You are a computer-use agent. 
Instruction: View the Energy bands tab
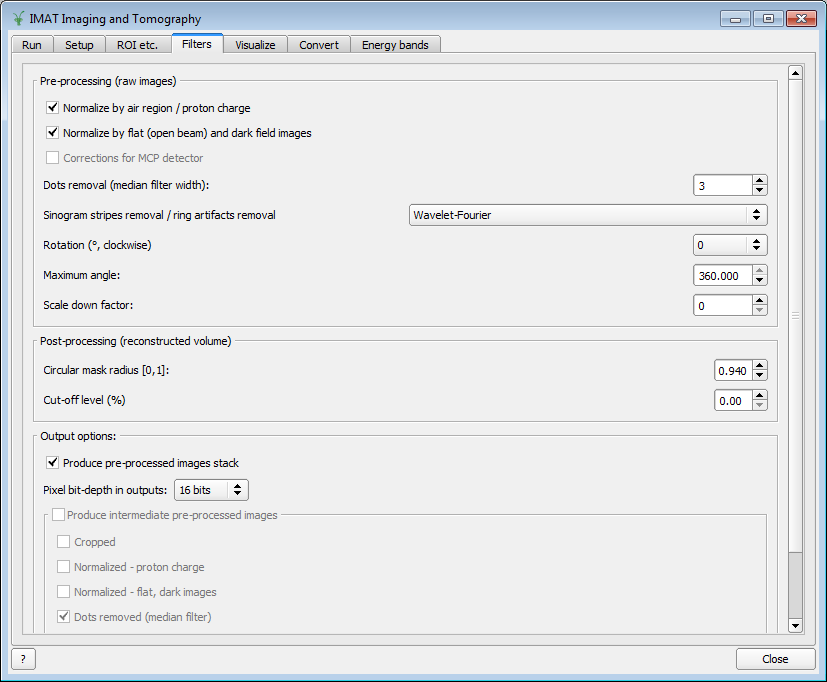[x=395, y=45]
